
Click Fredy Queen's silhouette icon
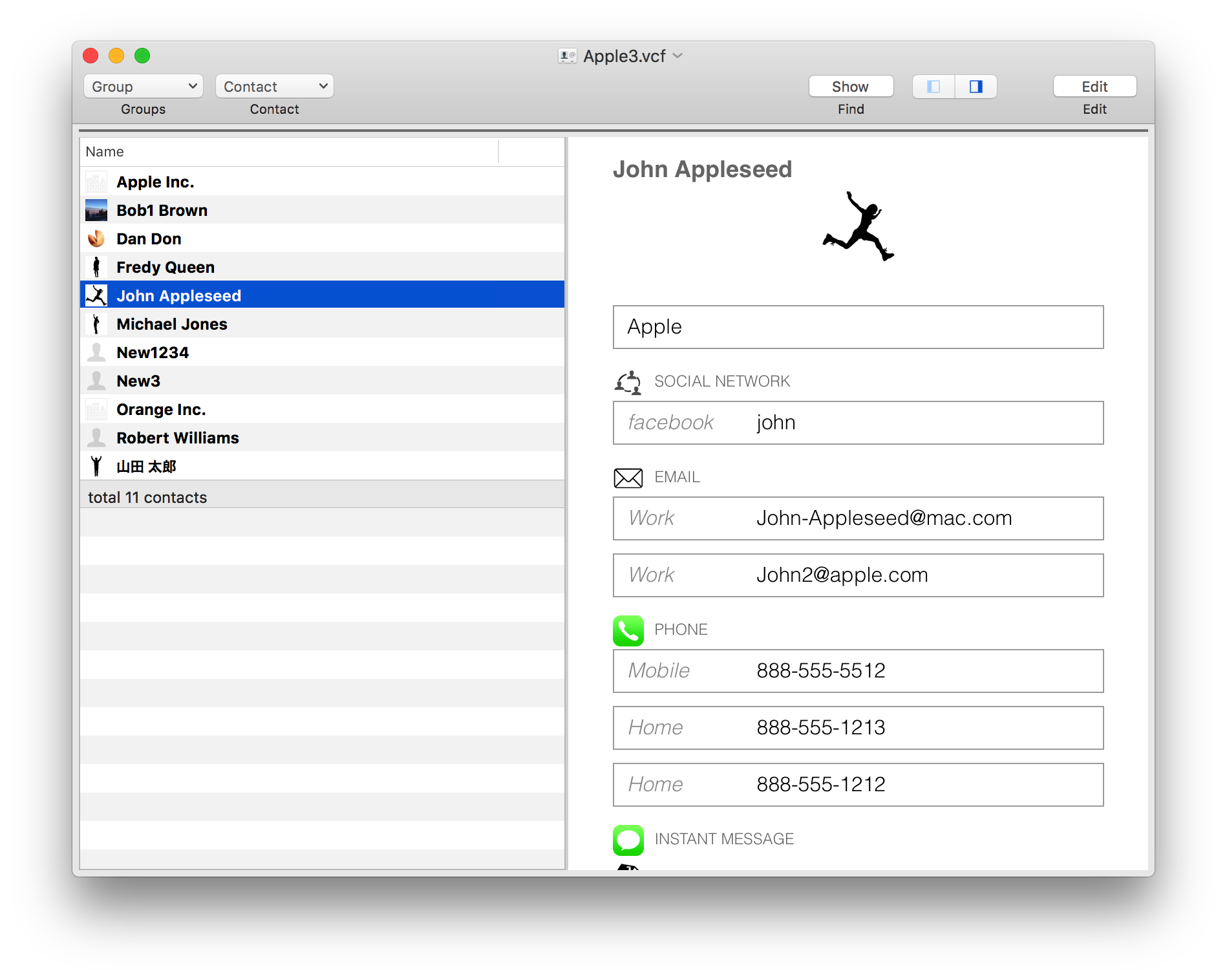(x=96, y=267)
